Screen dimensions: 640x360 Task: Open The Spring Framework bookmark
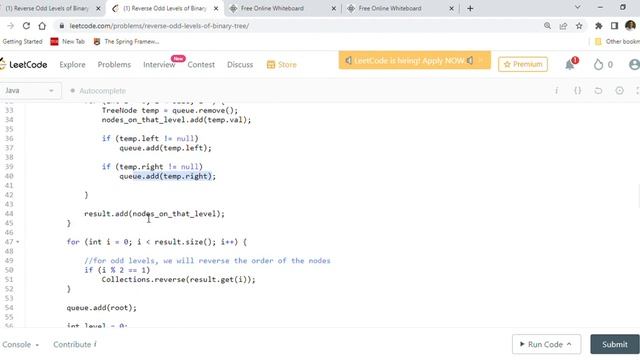[x=126, y=42]
